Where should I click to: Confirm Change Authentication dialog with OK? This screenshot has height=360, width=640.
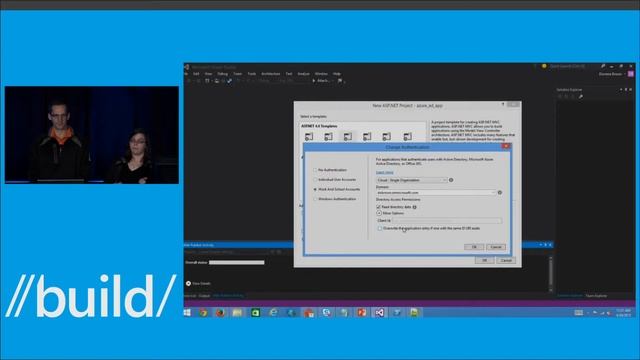coord(474,247)
